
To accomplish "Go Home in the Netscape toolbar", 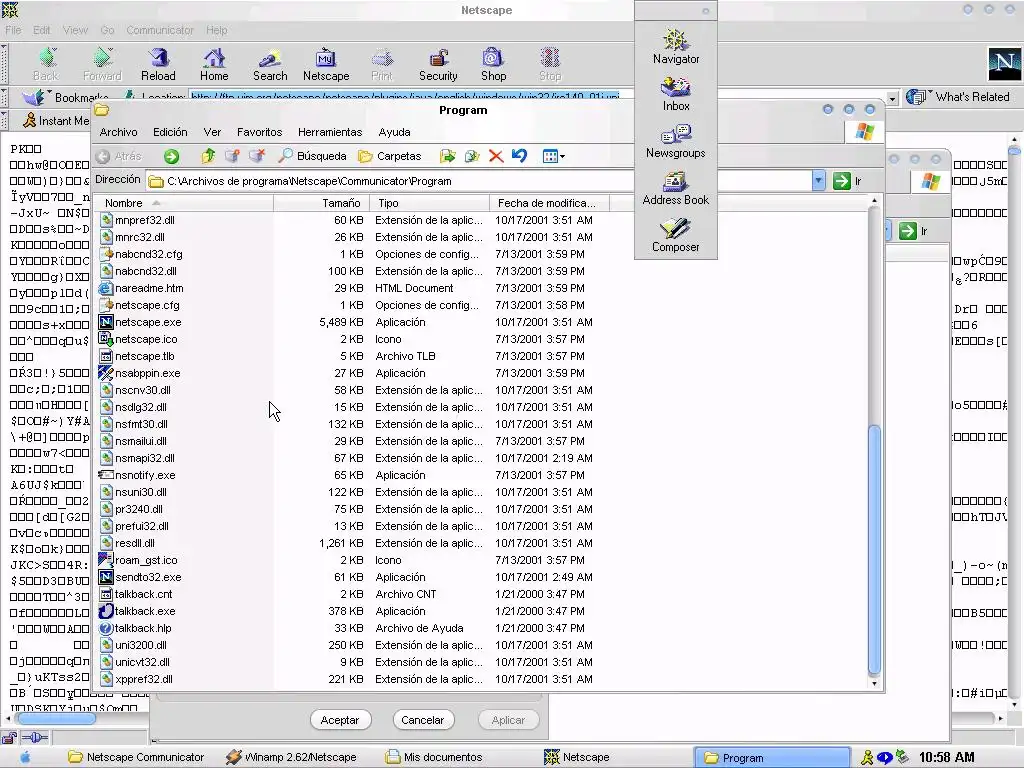I will click(214, 65).
